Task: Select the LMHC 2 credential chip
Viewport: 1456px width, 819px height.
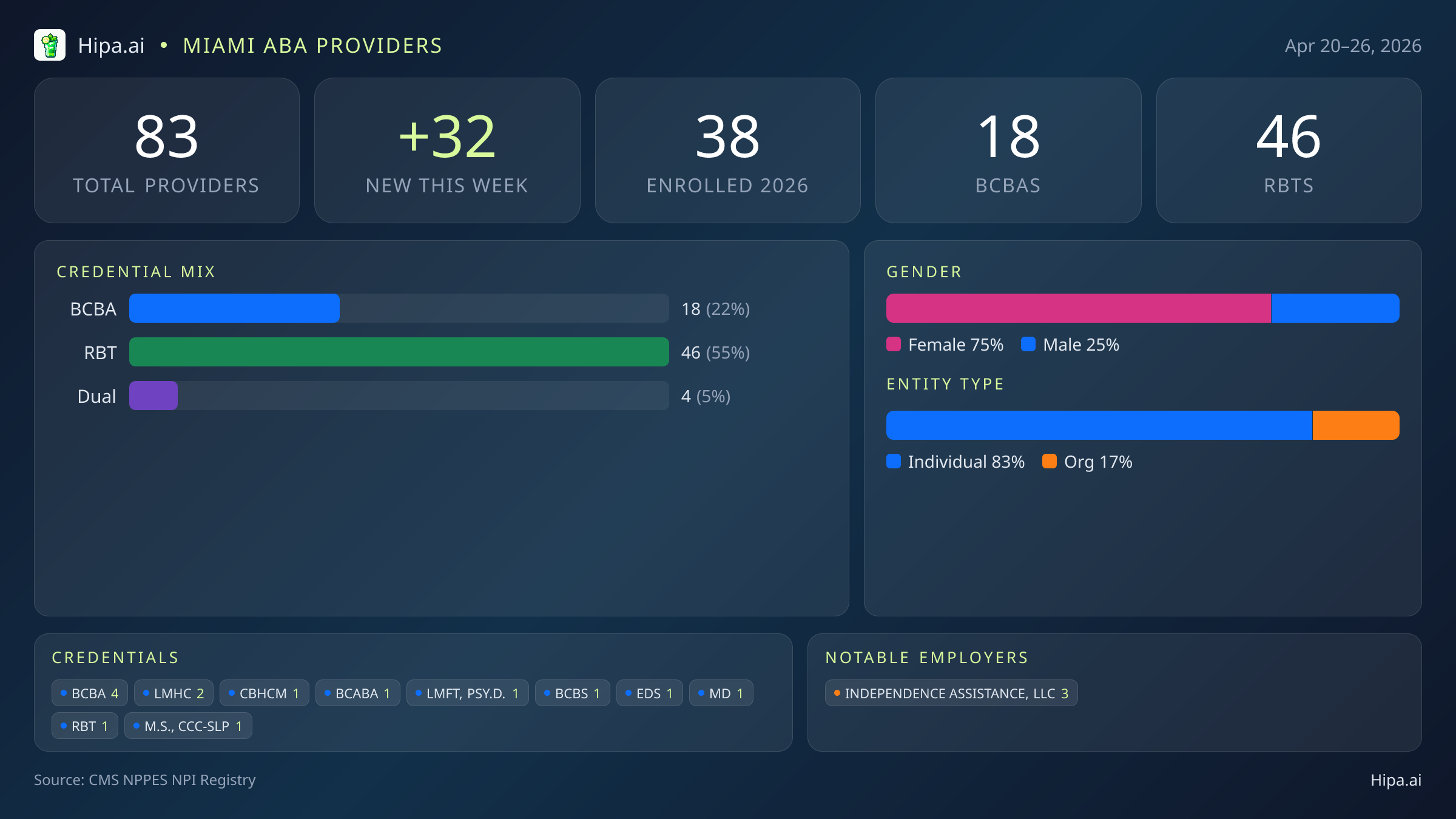Action: [174, 693]
